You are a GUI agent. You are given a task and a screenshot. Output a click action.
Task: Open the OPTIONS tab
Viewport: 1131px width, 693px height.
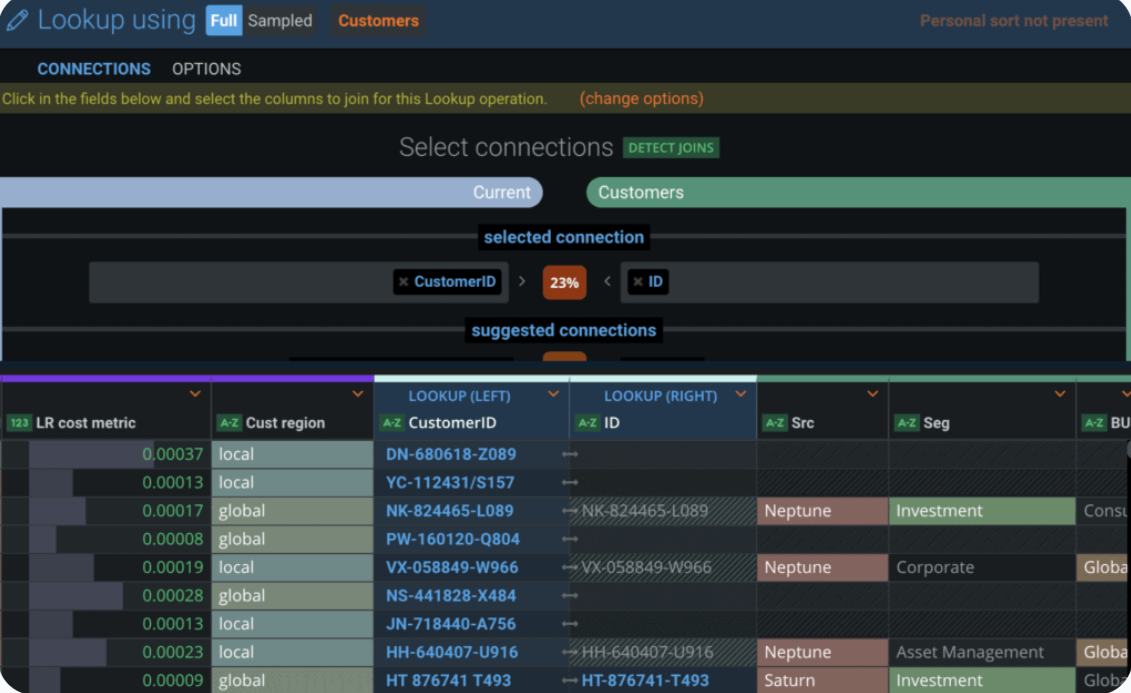206,69
